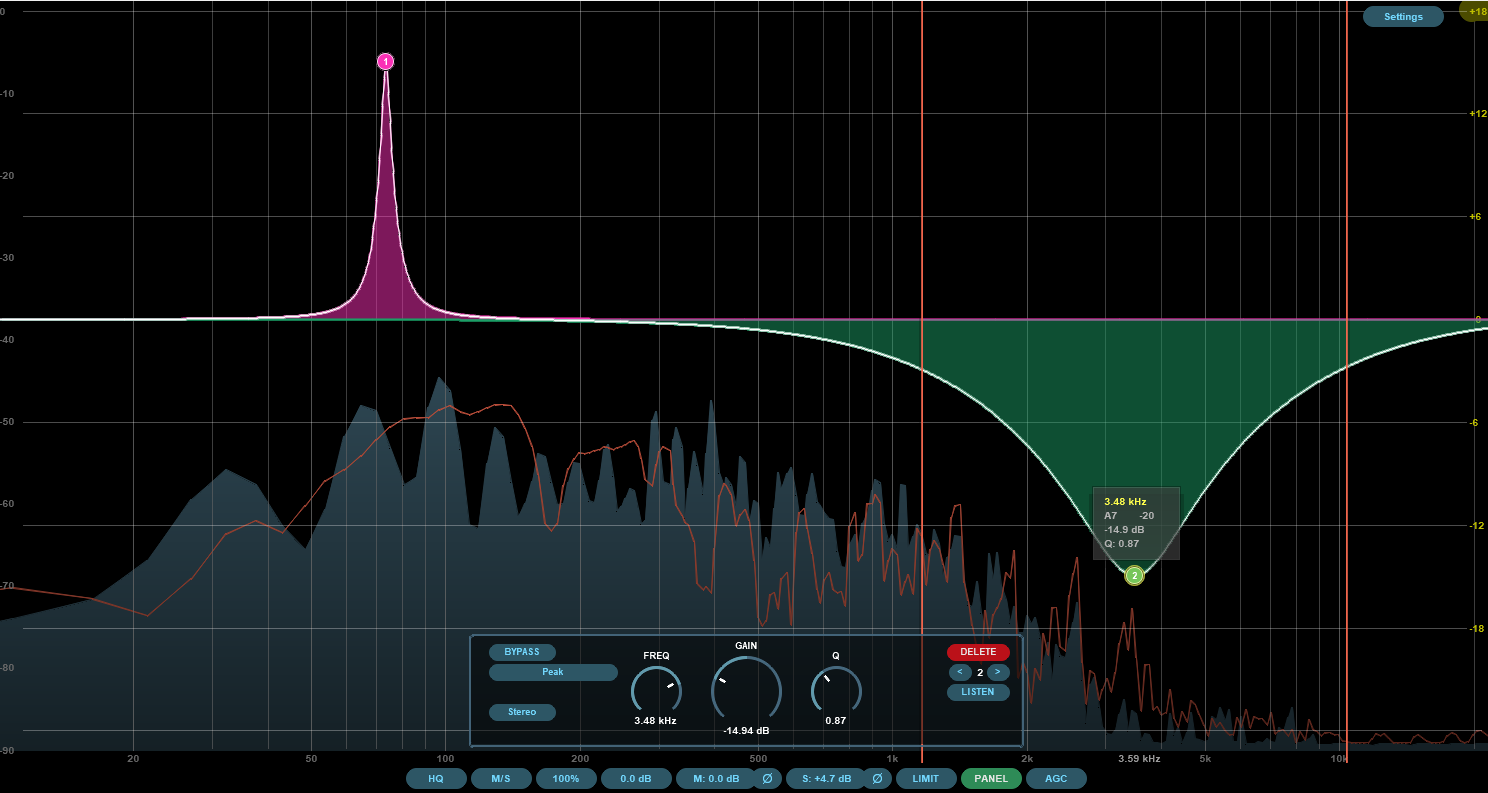Click the FREQ knob for band 2
The height and width of the screenshot is (793, 1488).
pos(654,690)
